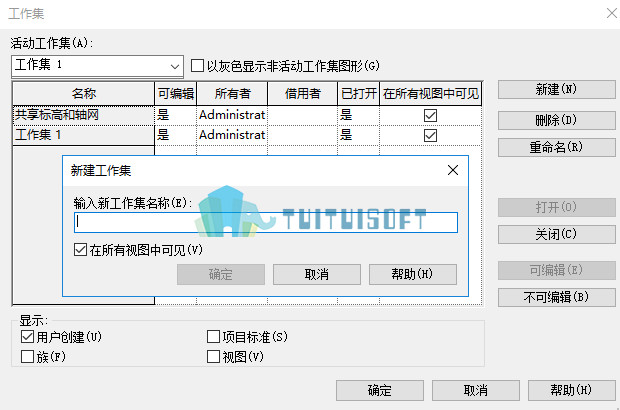Image resolution: width=620 pixels, height=410 pixels.
Task: Click the 可编辑 column header
Action: coord(176,94)
